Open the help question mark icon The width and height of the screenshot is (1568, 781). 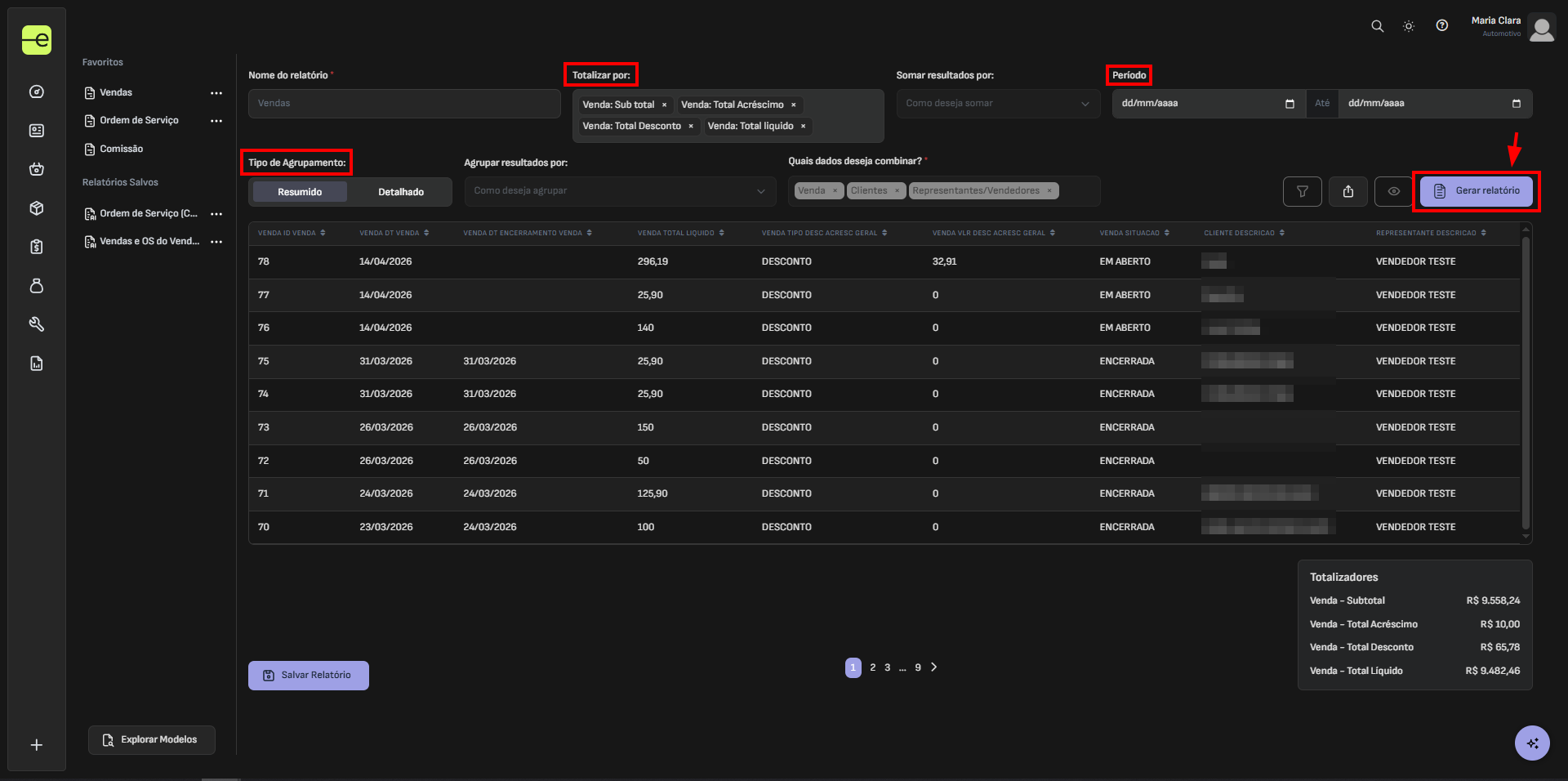coord(1442,26)
